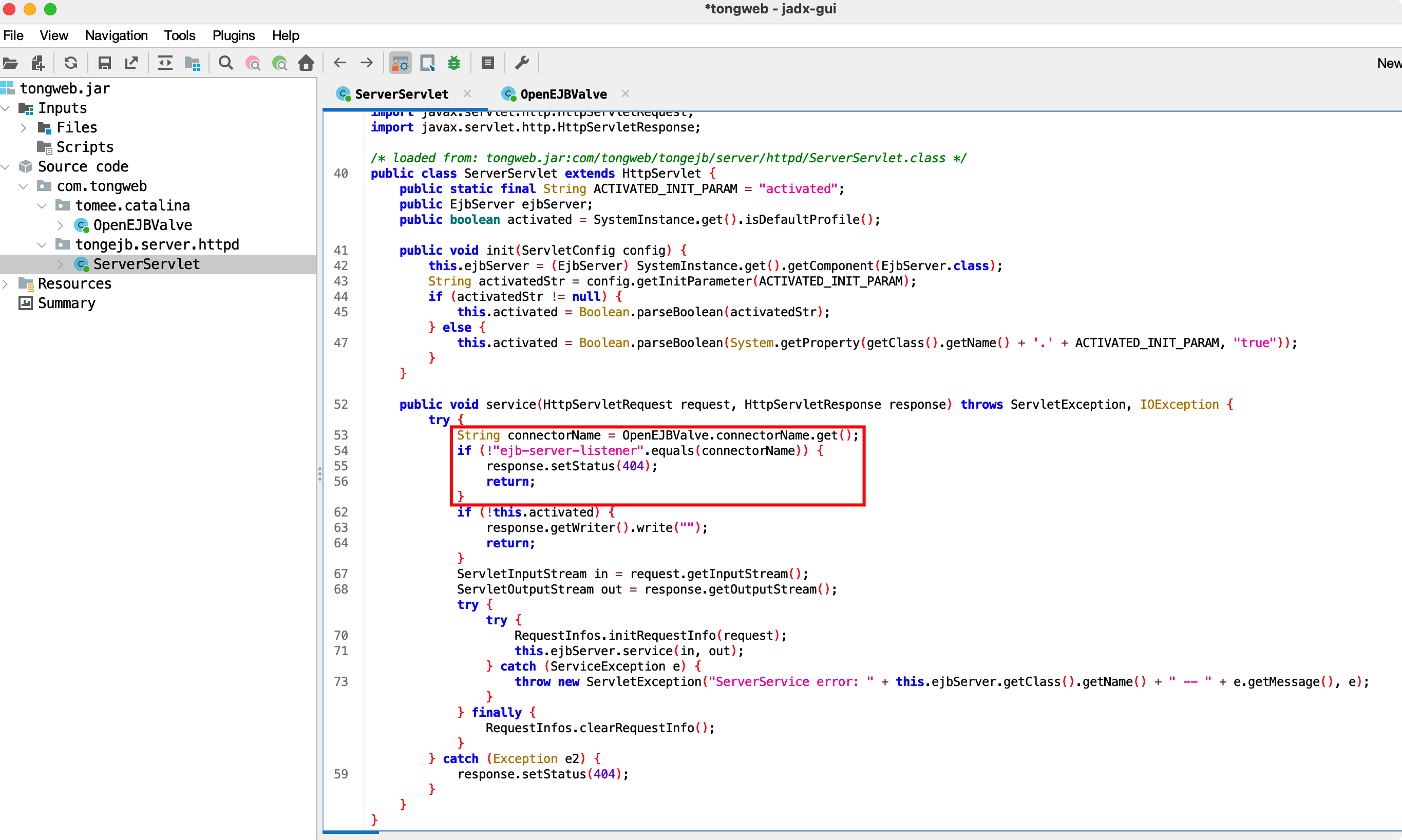
Task: Open text search with magnifier icon
Action: pos(226,63)
